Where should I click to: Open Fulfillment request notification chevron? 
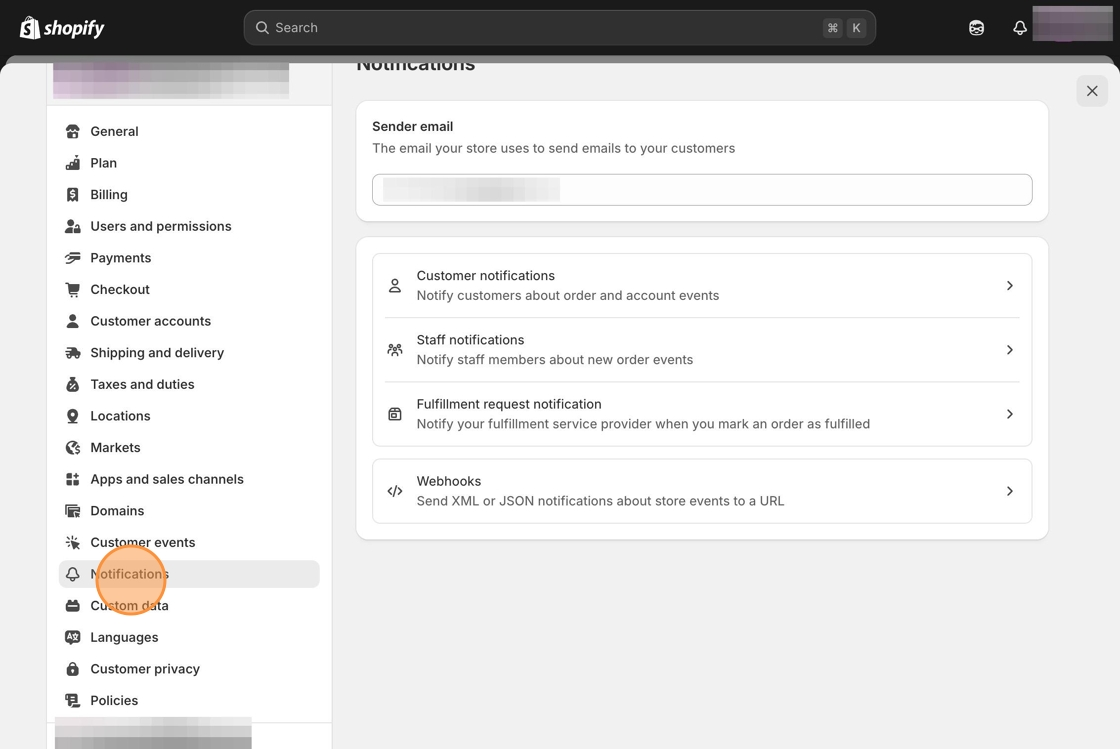coord(1009,414)
